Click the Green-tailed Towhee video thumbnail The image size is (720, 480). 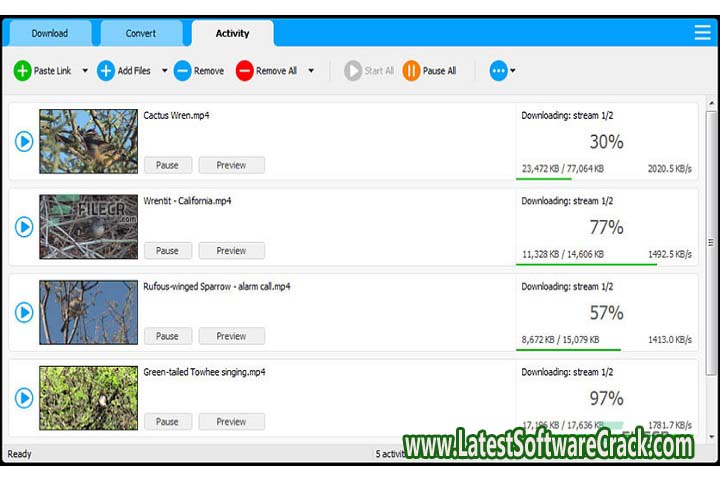click(x=88, y=398)
